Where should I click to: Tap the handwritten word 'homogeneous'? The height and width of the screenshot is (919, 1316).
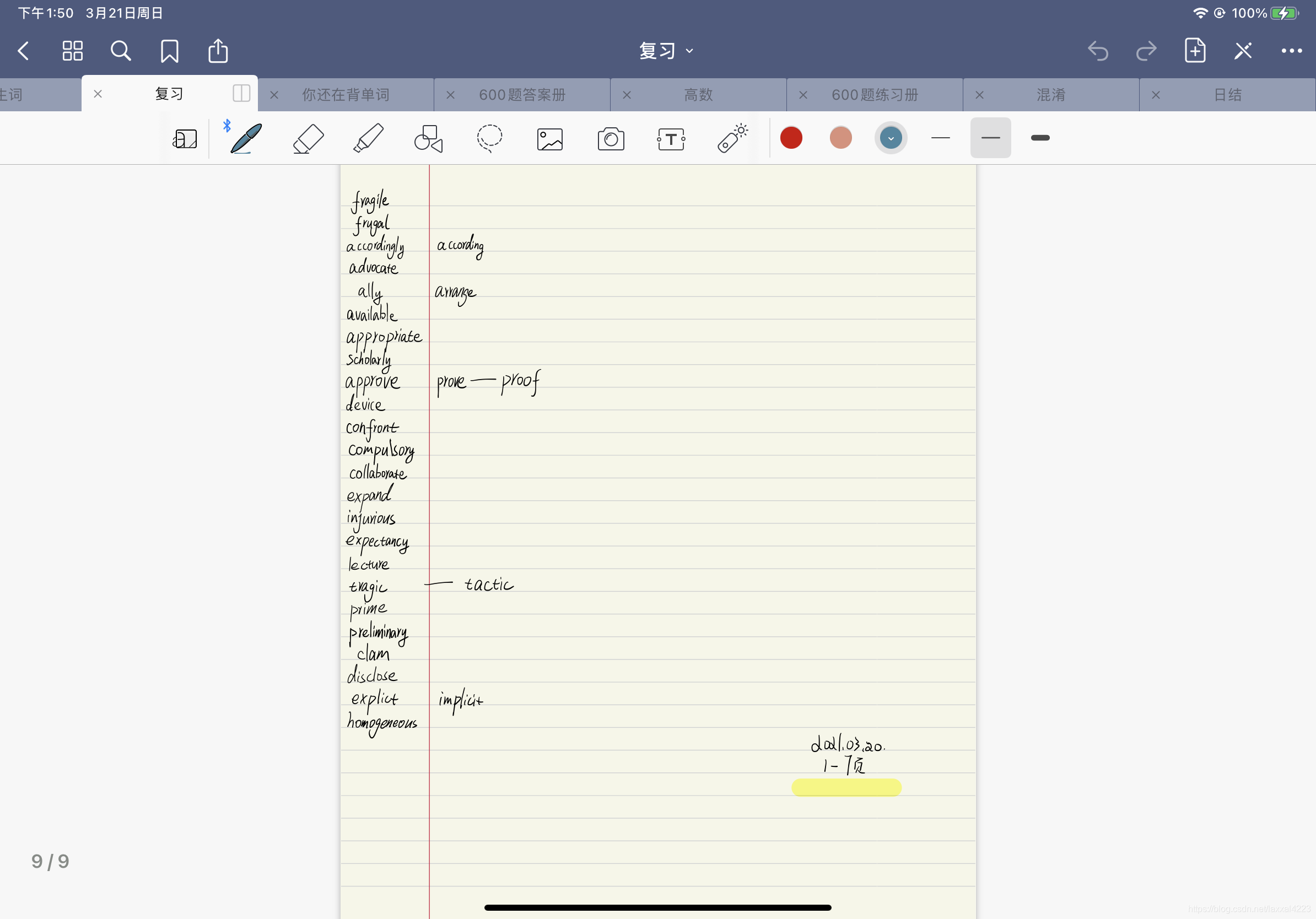(382, 723)
